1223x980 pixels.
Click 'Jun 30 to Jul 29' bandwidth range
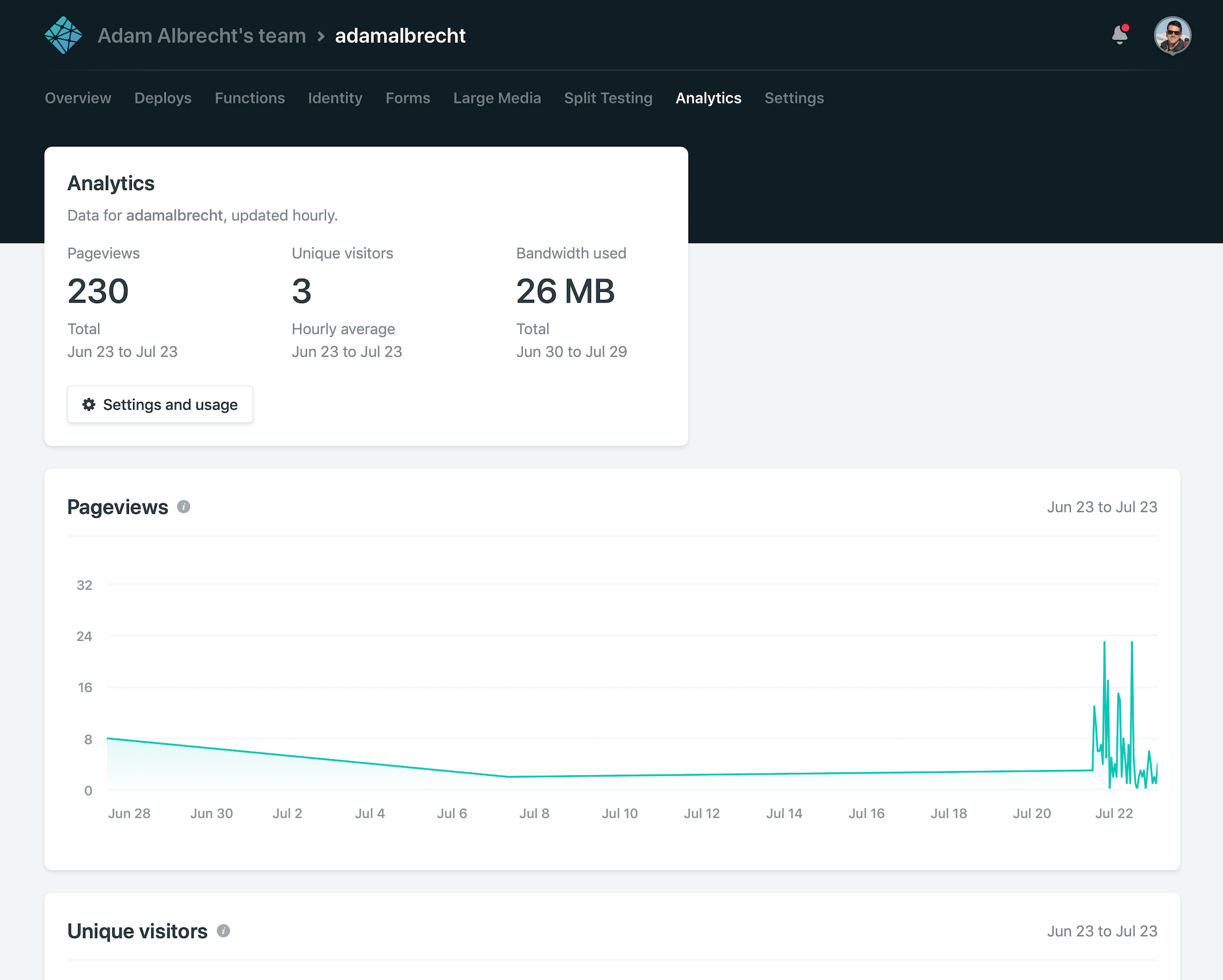point(572,352)
